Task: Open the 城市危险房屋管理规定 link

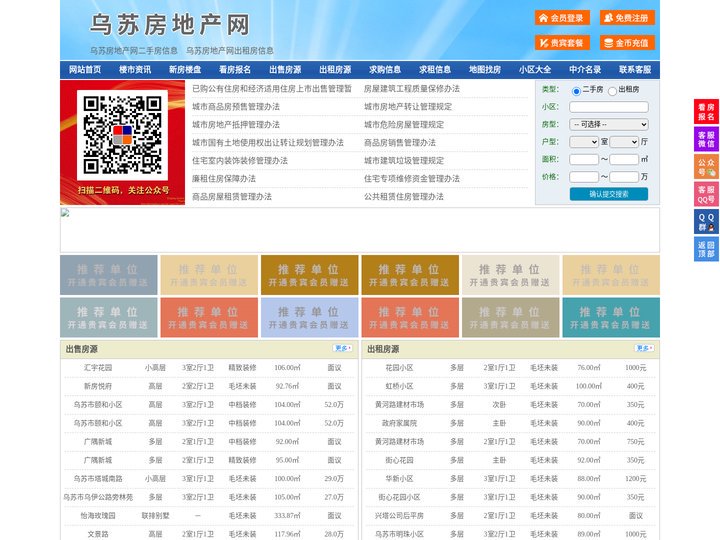Action: 404,124
